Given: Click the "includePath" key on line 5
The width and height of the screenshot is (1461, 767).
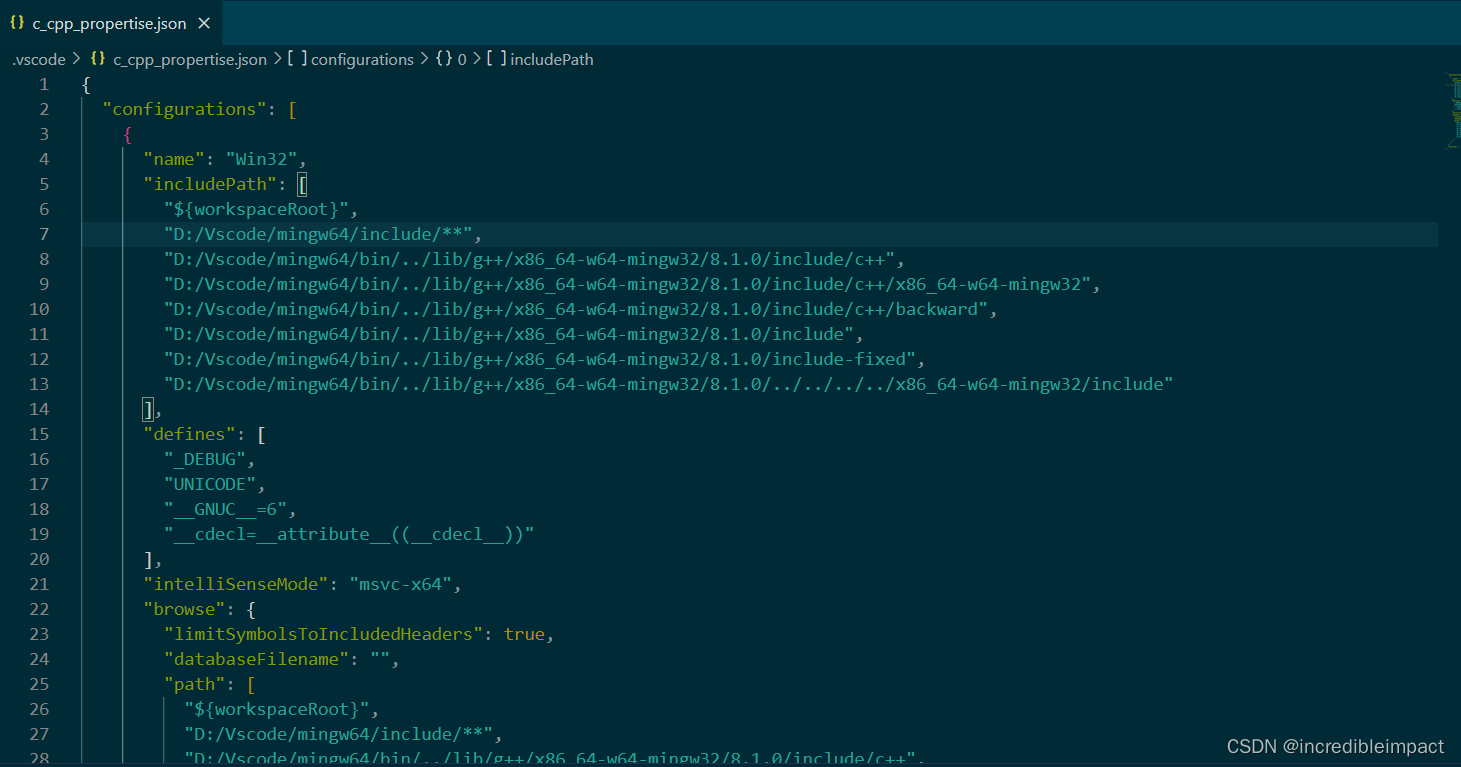Looking at the screenshot, I should (x=210, y=184).
